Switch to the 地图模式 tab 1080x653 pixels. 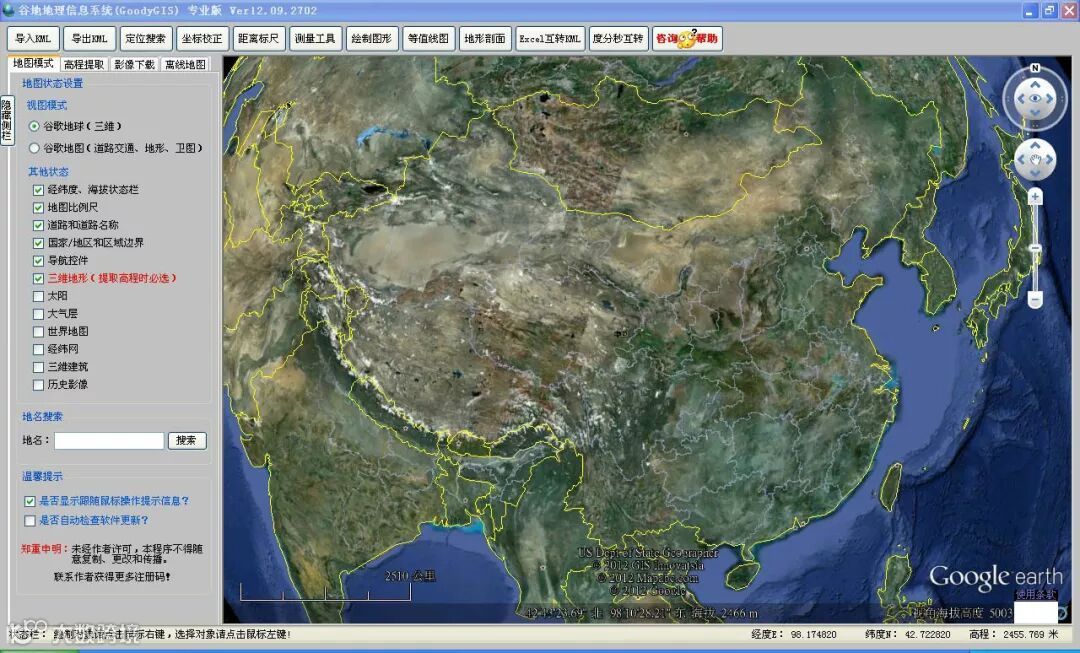[33, 63]
